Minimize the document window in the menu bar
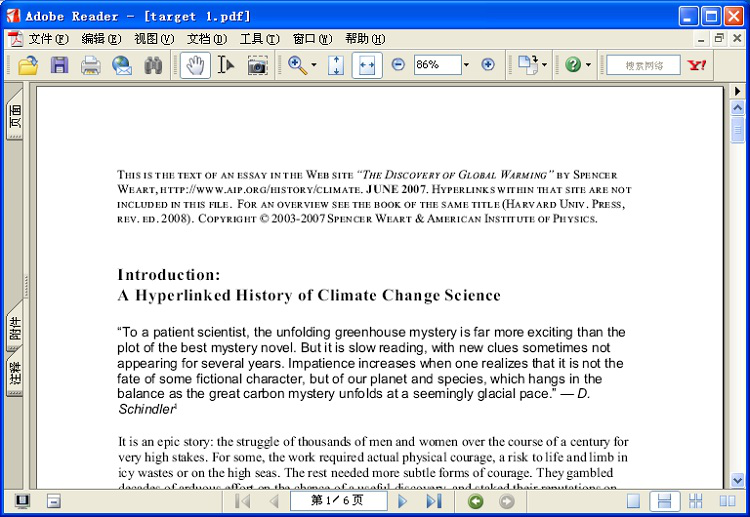The height and width of the screenshot is (517, 750). coord(701,39)
